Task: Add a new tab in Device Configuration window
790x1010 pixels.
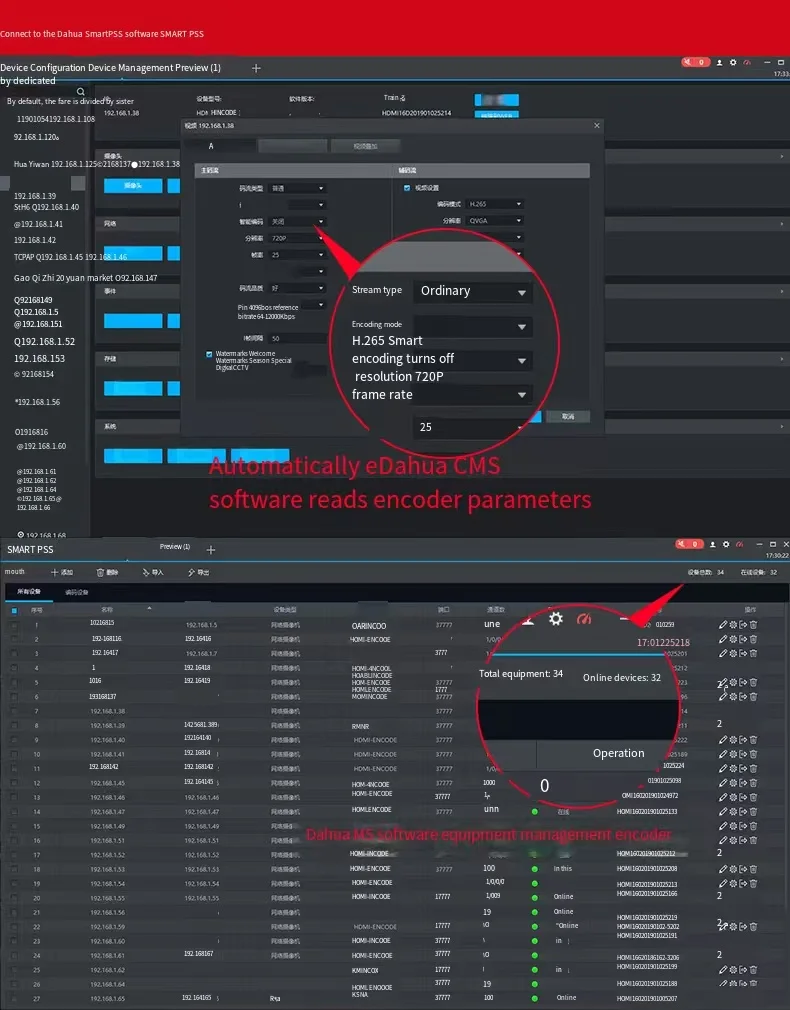Action: [256, 68]
